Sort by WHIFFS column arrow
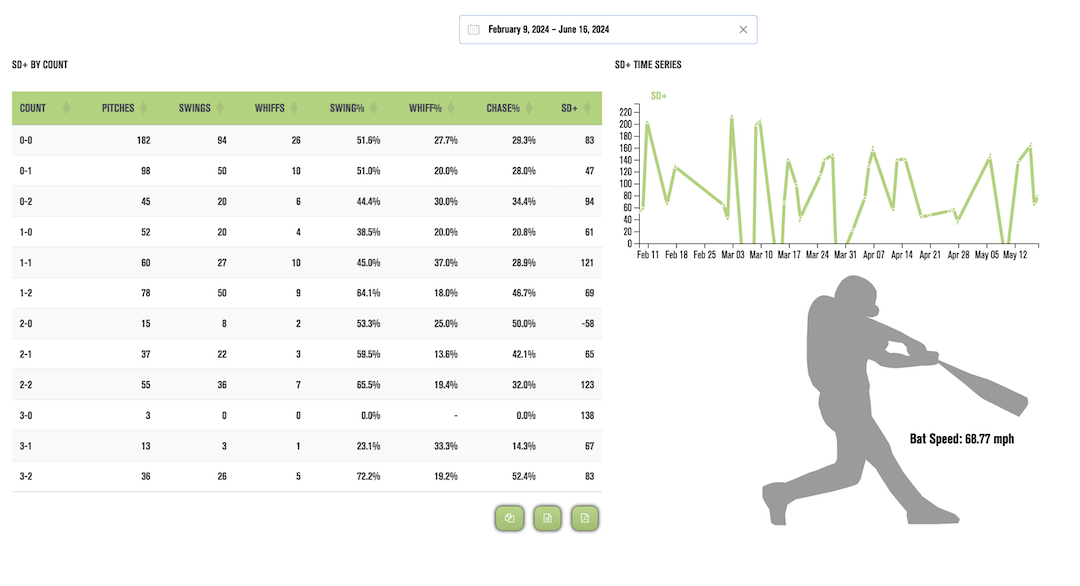Screen dimensions: 1080x586 pos(293,107)
